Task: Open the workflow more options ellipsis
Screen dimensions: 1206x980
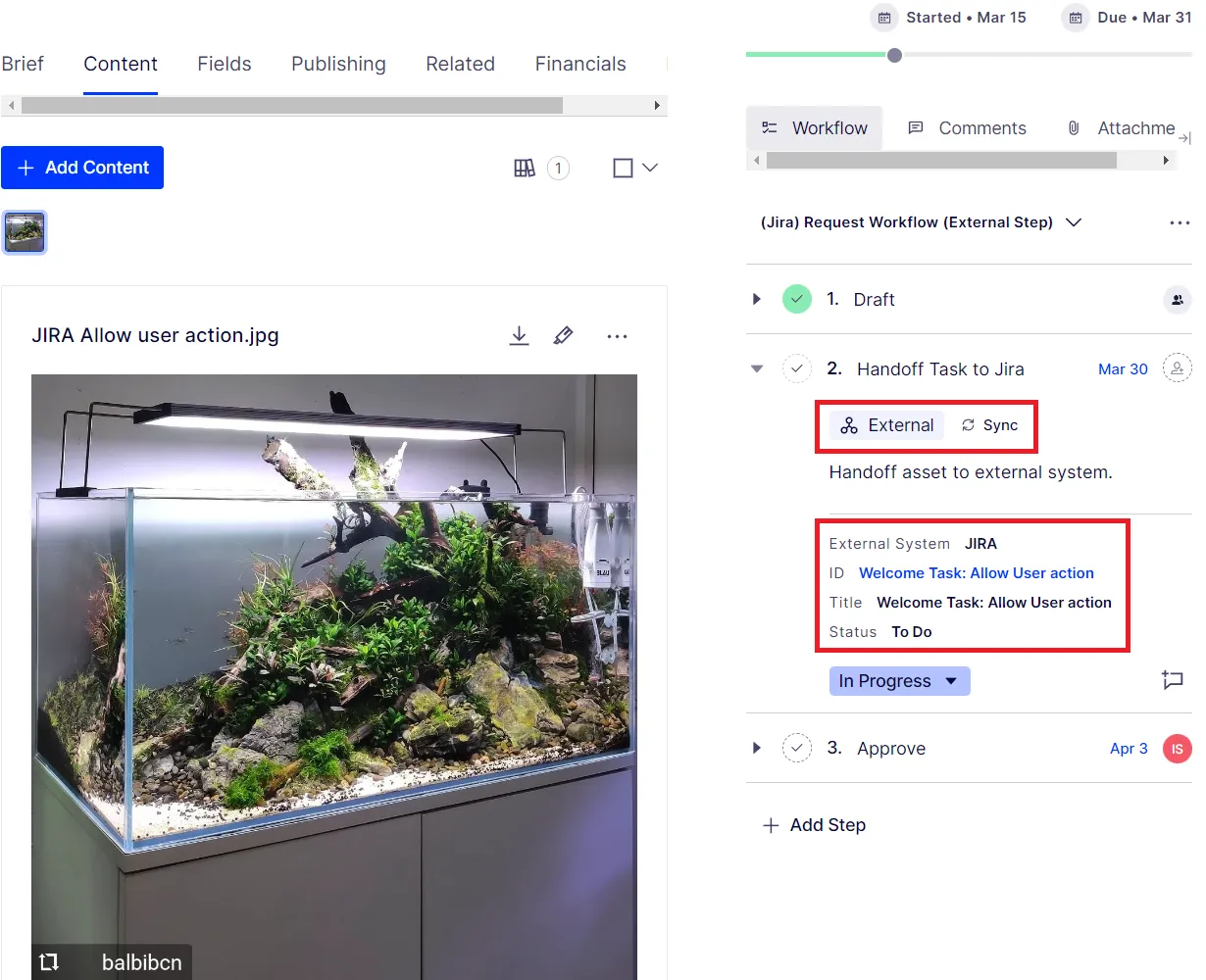Action: 1180,222
